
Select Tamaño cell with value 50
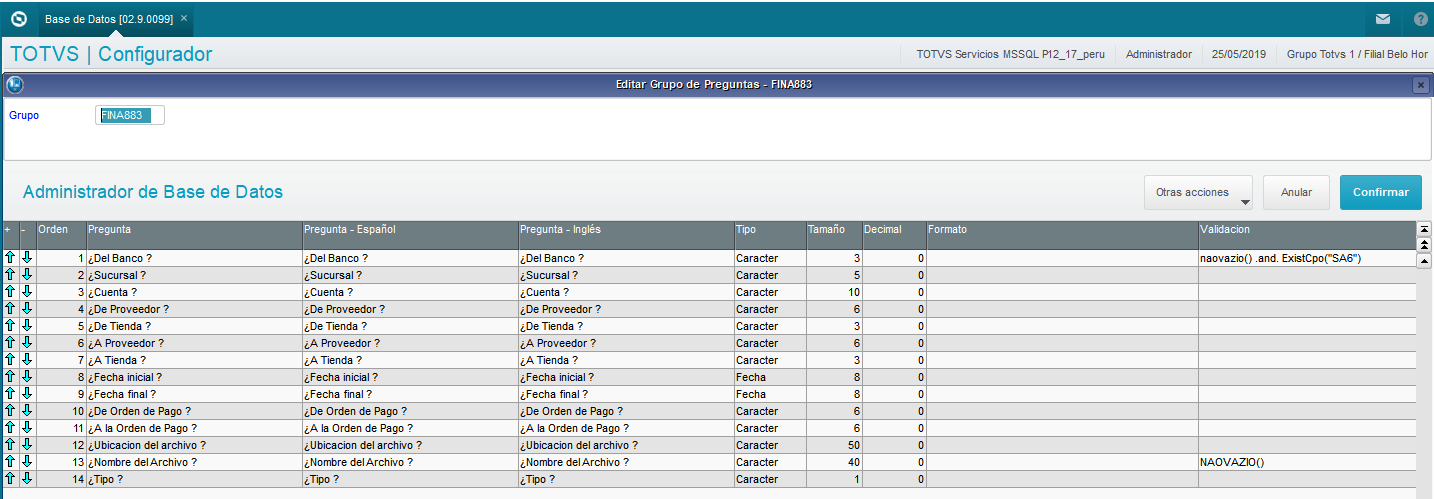(834, 445)
